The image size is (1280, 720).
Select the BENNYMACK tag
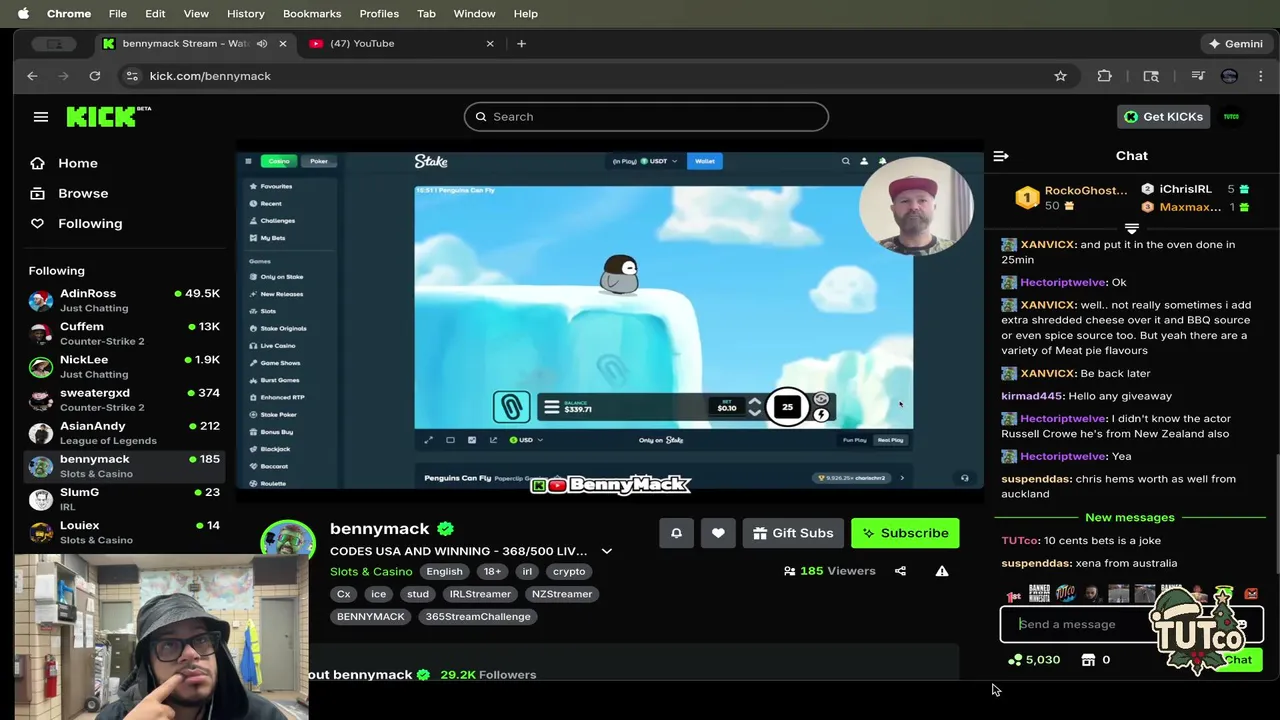[371, 617]
